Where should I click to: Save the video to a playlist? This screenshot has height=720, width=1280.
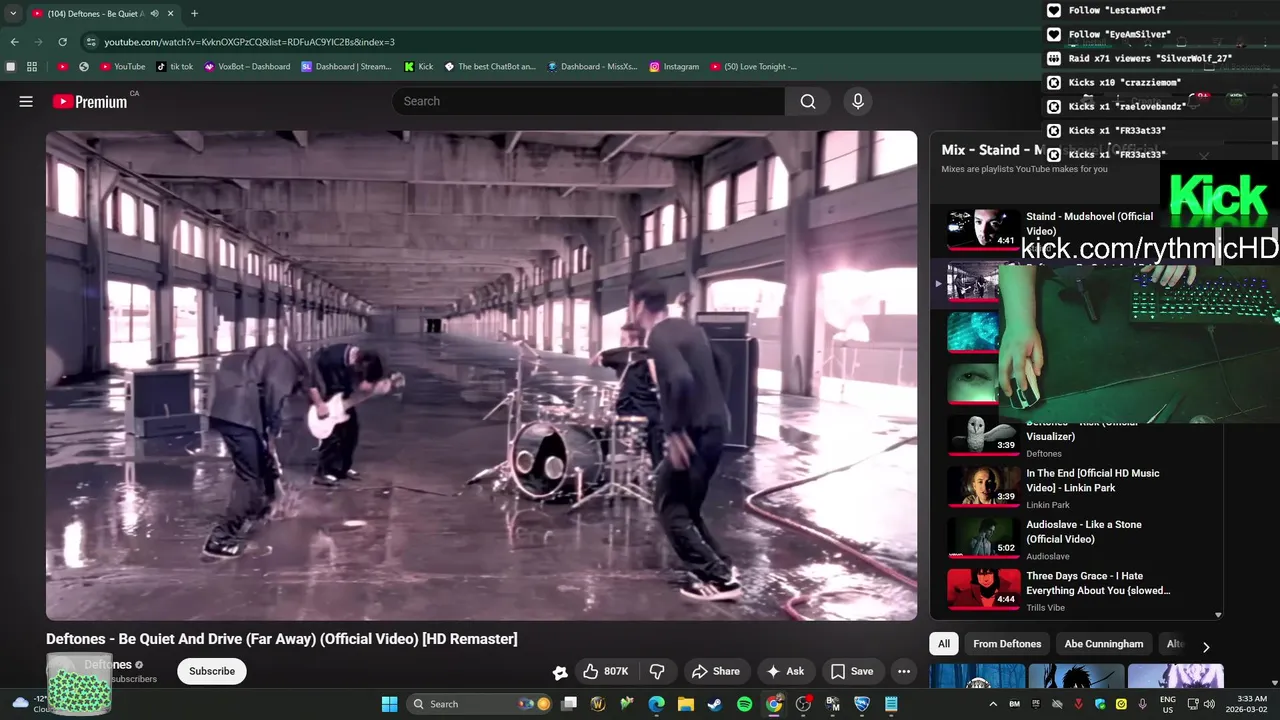(852, 671)
